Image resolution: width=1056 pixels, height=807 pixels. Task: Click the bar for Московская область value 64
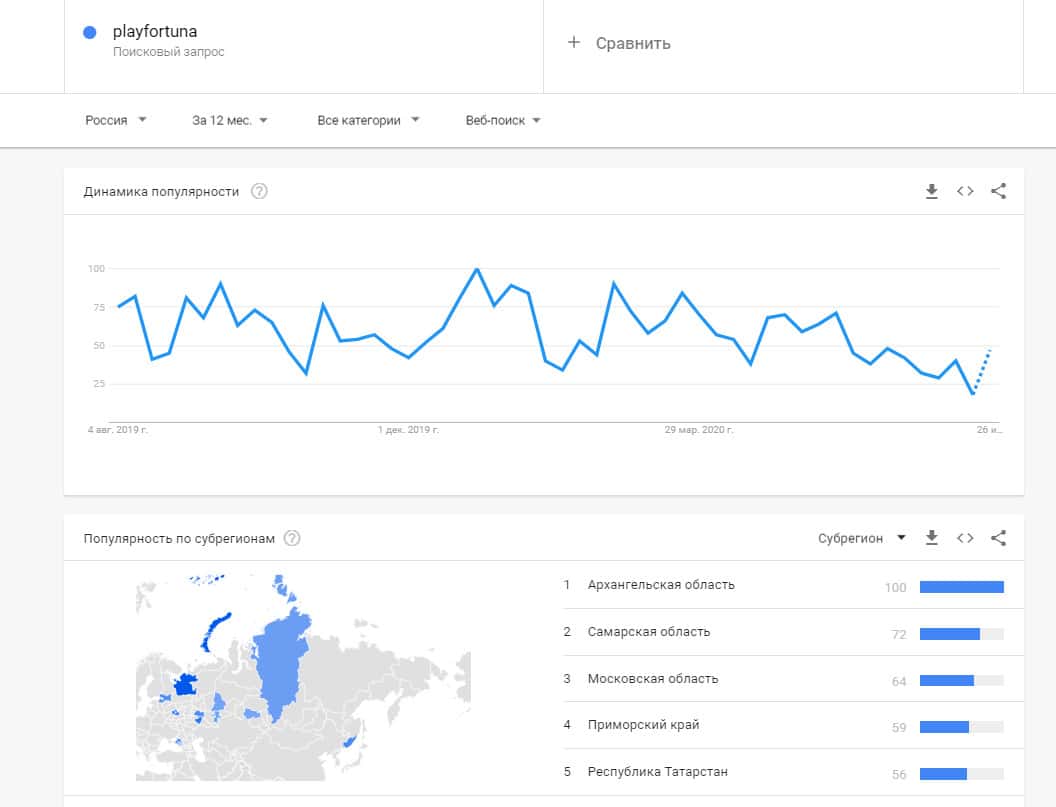(x=962, y=681)
